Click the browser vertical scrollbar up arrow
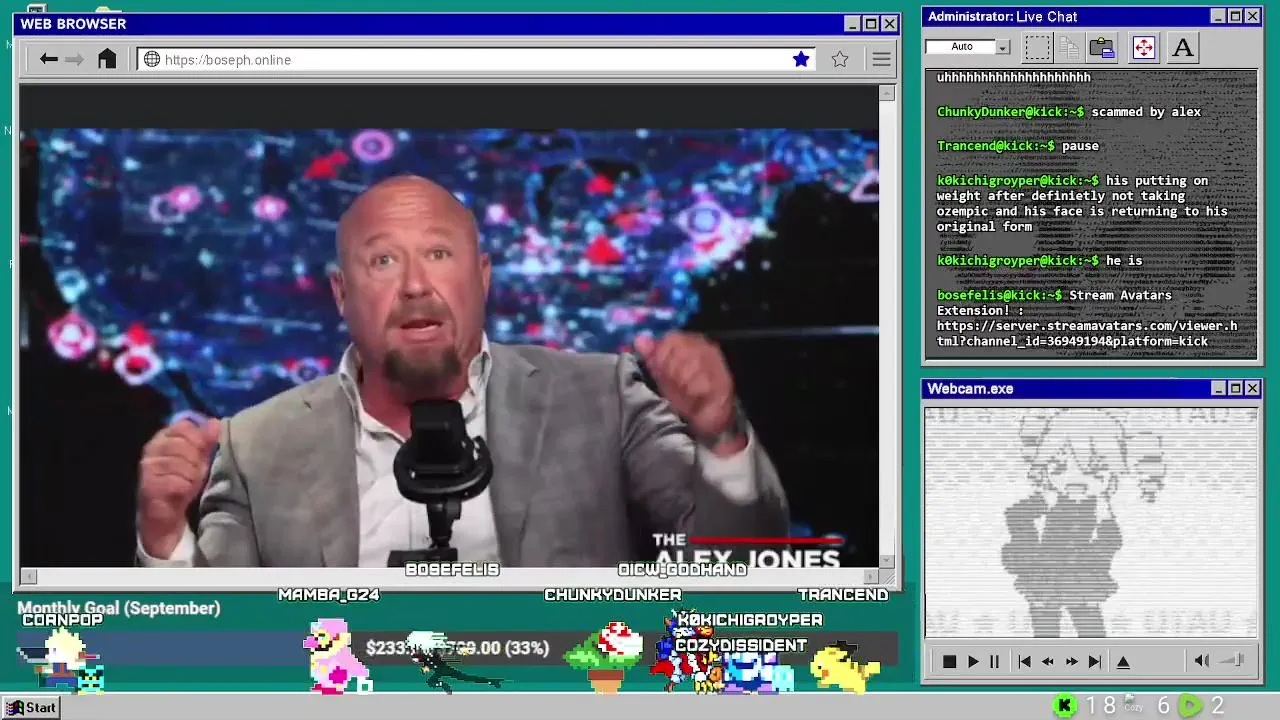Viewport: 1280px width, 720px height. point(887,93)
